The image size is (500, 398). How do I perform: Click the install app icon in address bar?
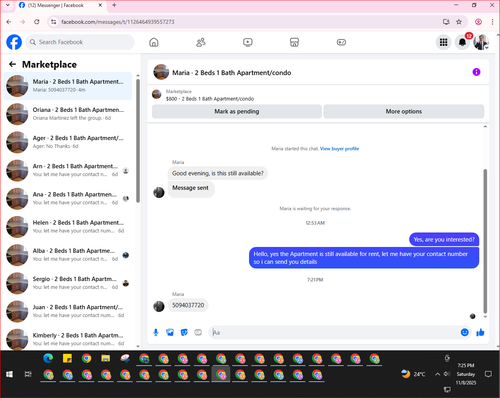(446, 22)
